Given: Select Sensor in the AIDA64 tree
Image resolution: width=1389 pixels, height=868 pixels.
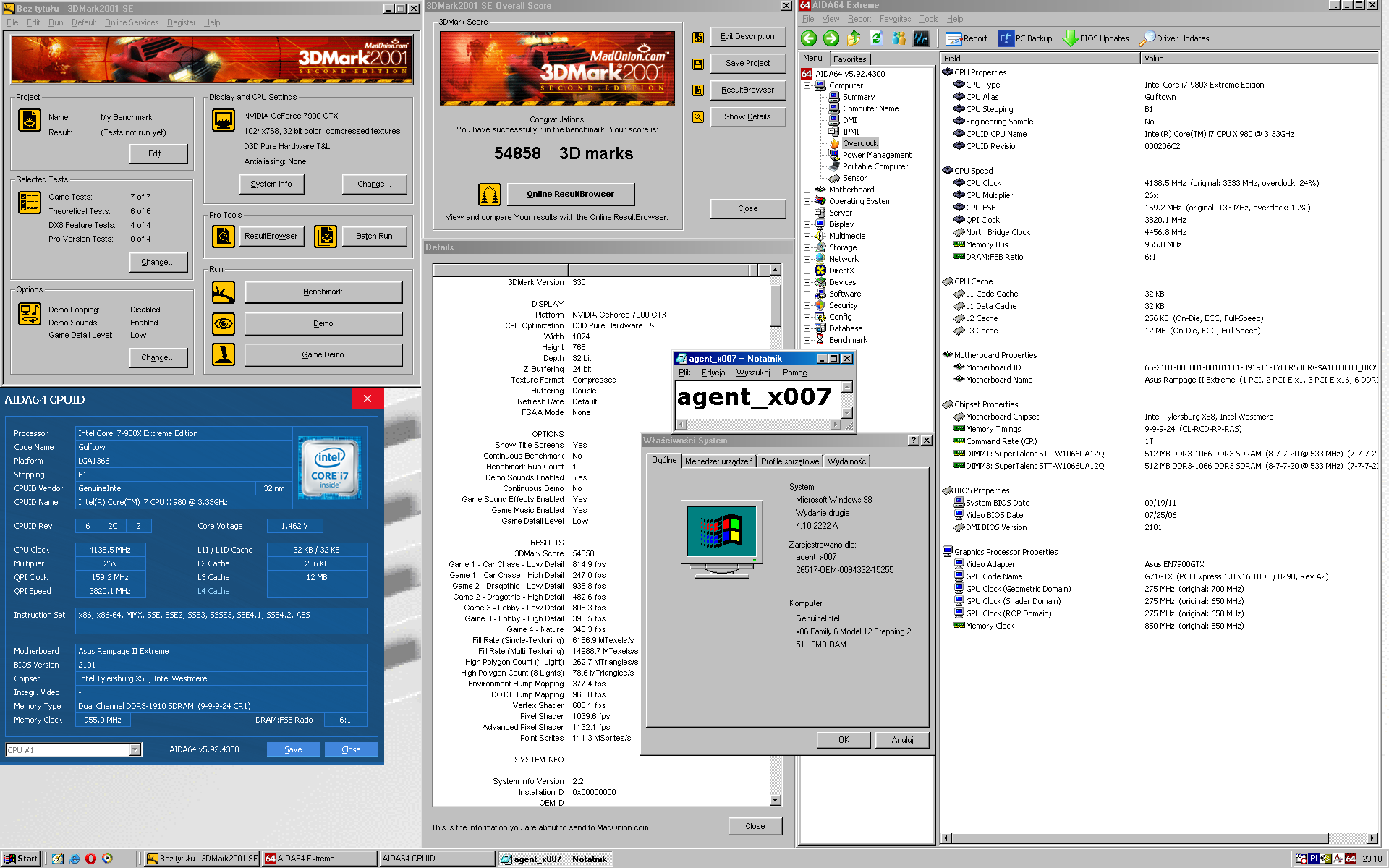Looking at the screenshot, I should pos(854,178).
